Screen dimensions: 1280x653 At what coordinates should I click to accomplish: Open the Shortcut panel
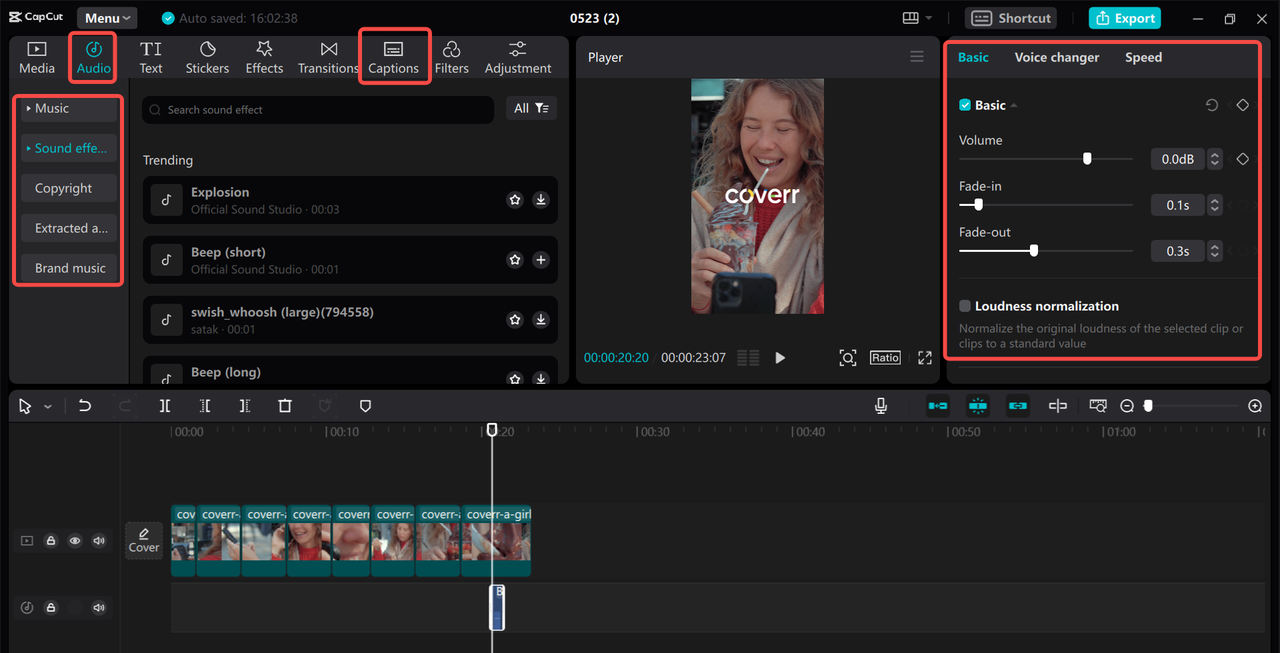pos(1012,18)
